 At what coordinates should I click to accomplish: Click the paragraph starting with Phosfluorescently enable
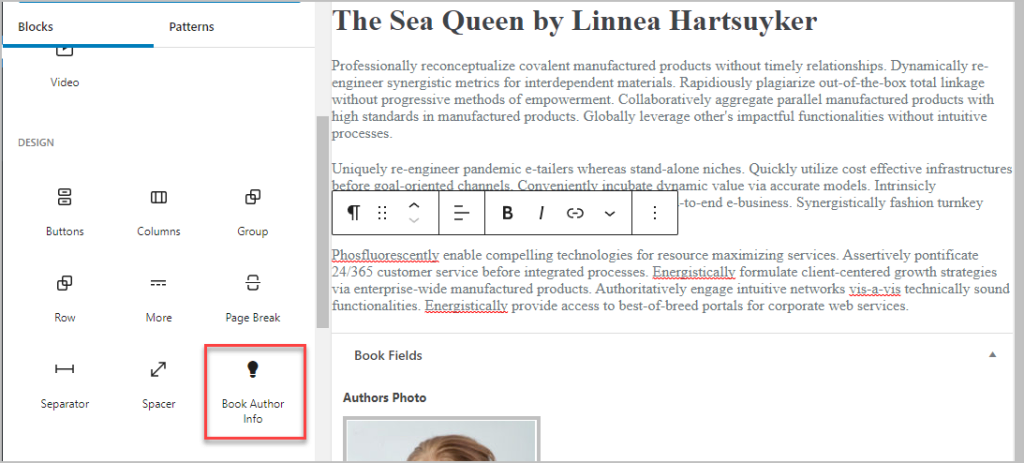[x=671, y=280]
